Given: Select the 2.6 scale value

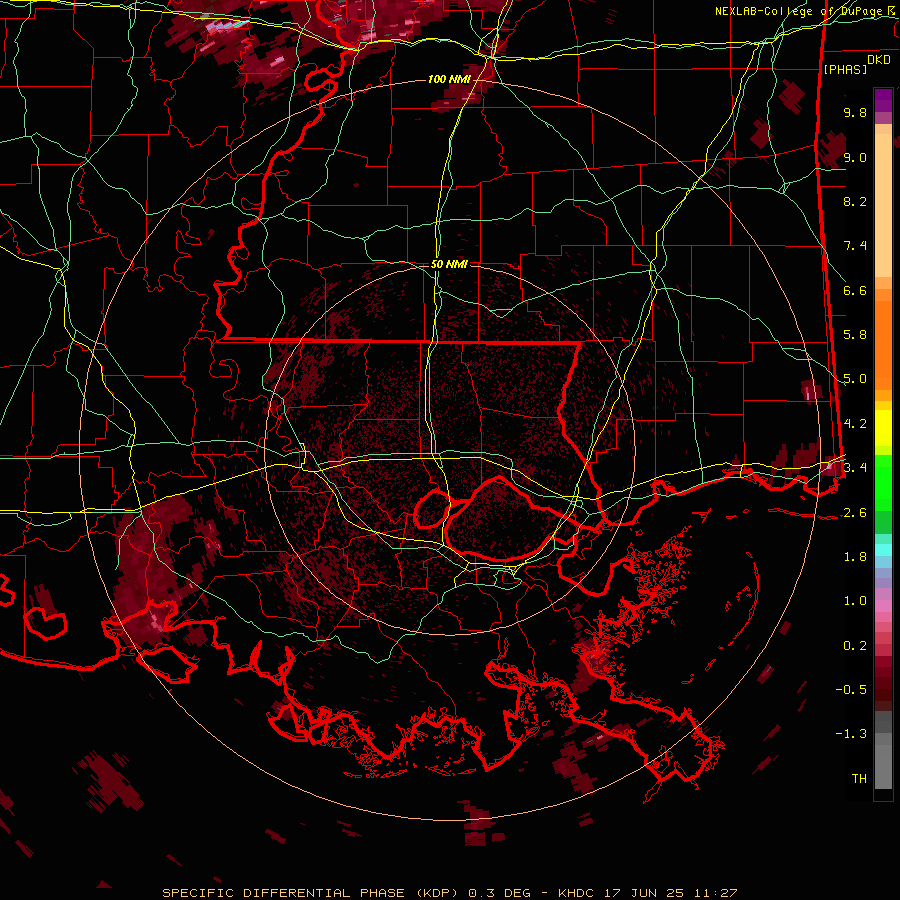Looking at the screenshot, I should point(855,513).
